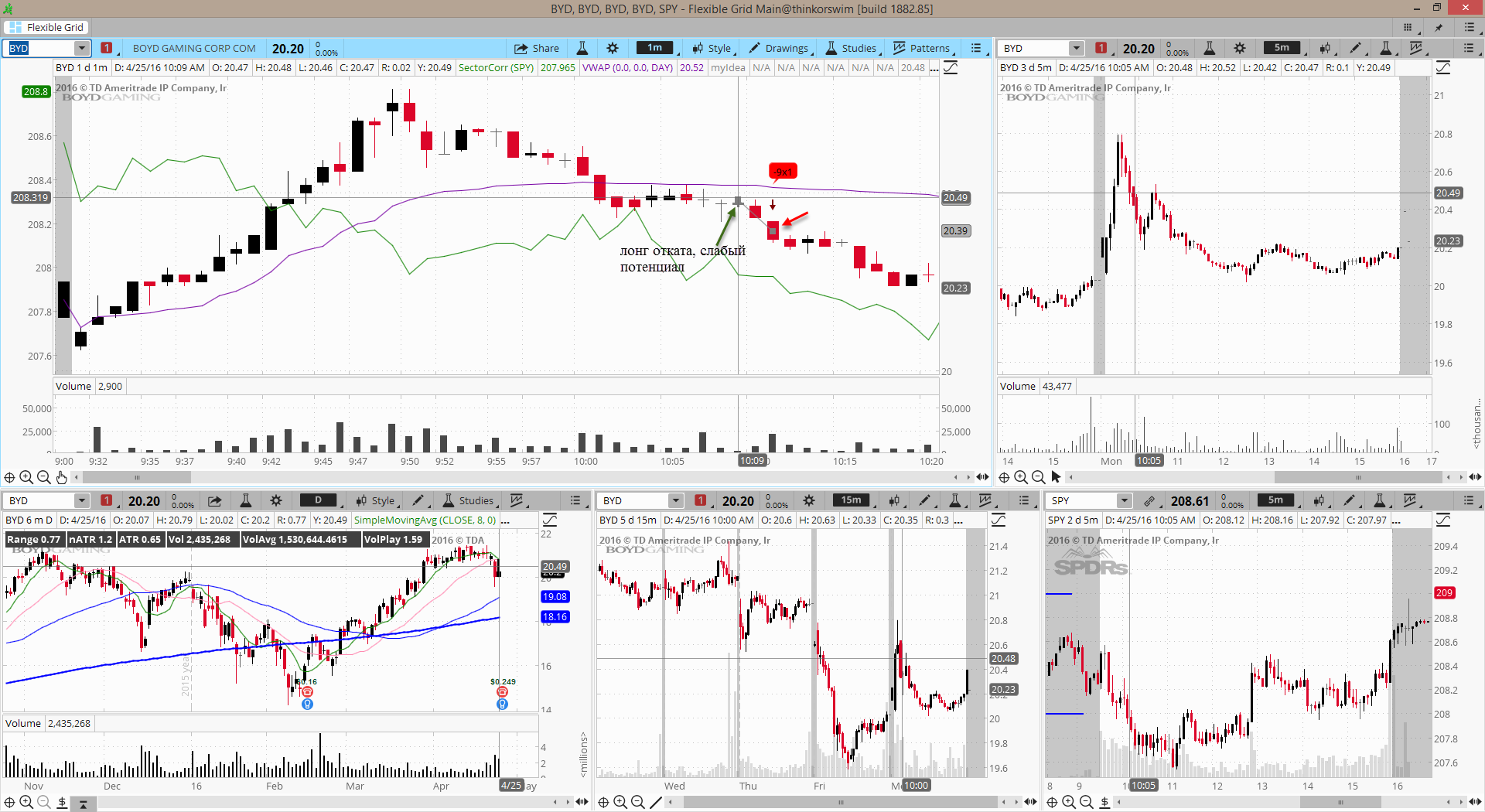Click the pin icon in the top-right corner
Screen dimensions: 1485x812
(1439, 27)
